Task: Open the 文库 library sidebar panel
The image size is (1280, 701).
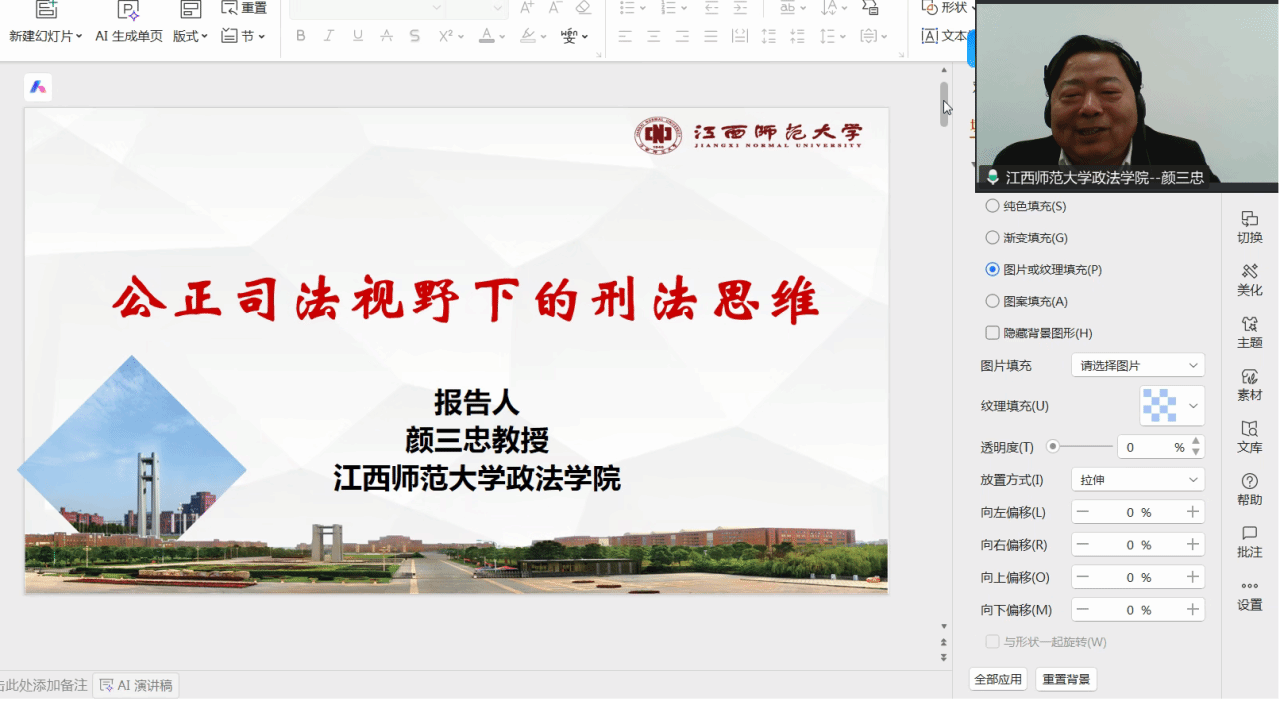Action: point(1249,436)
